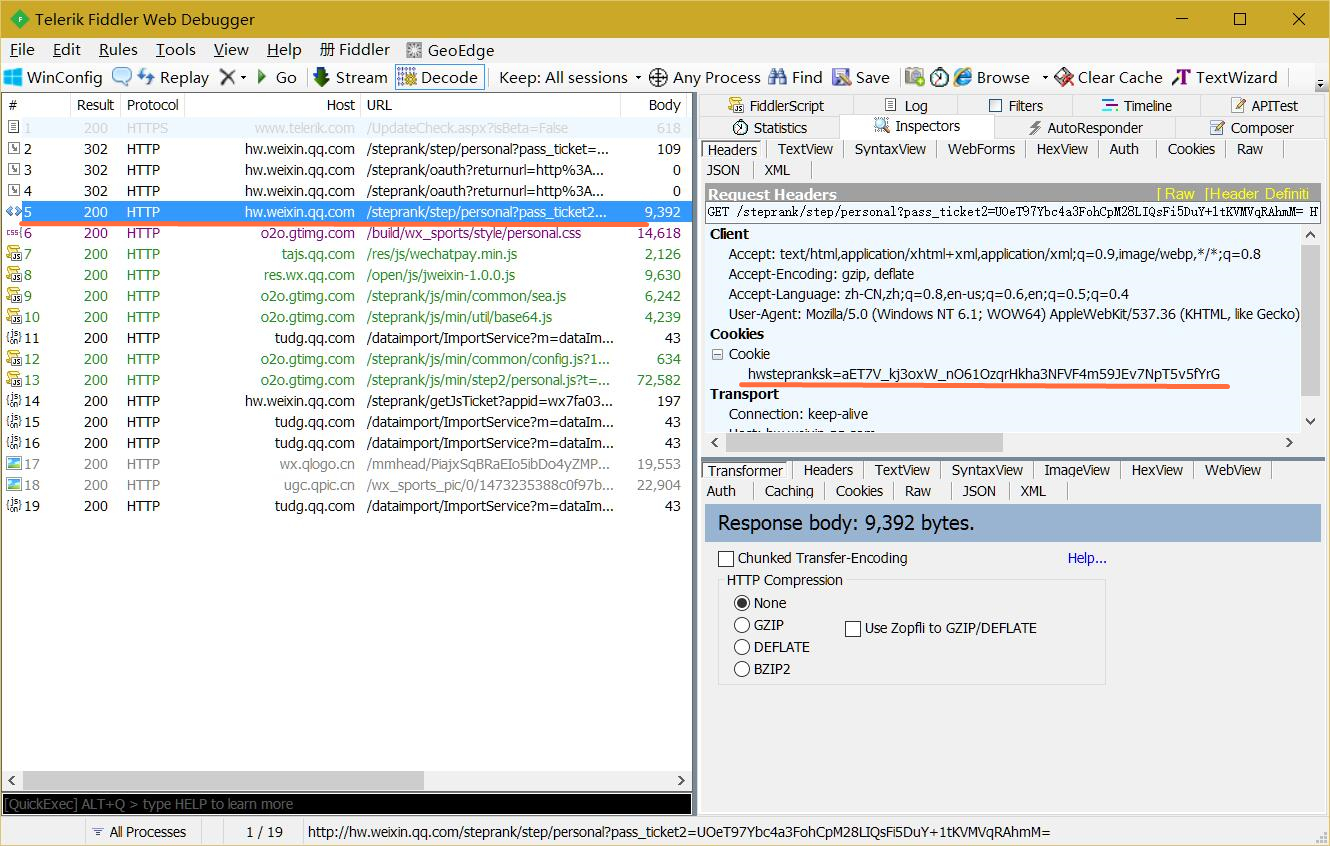
Task: Click the QuickExec command input box
Action: pyautogui.click(x=346, y=804)
